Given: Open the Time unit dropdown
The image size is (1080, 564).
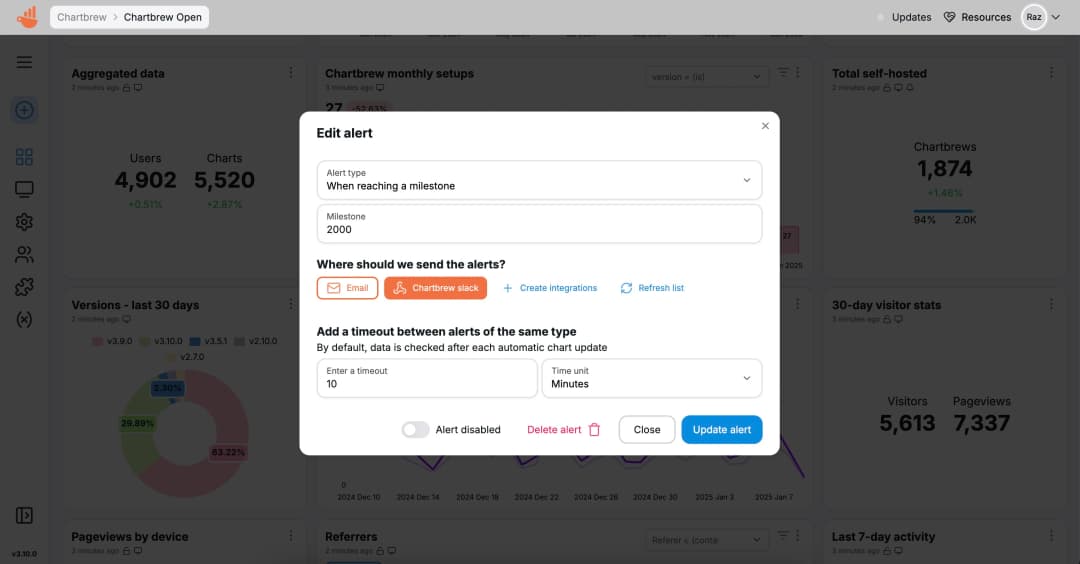Looking at the screenshot, I should pyautogui.click(x=651, y=378).
